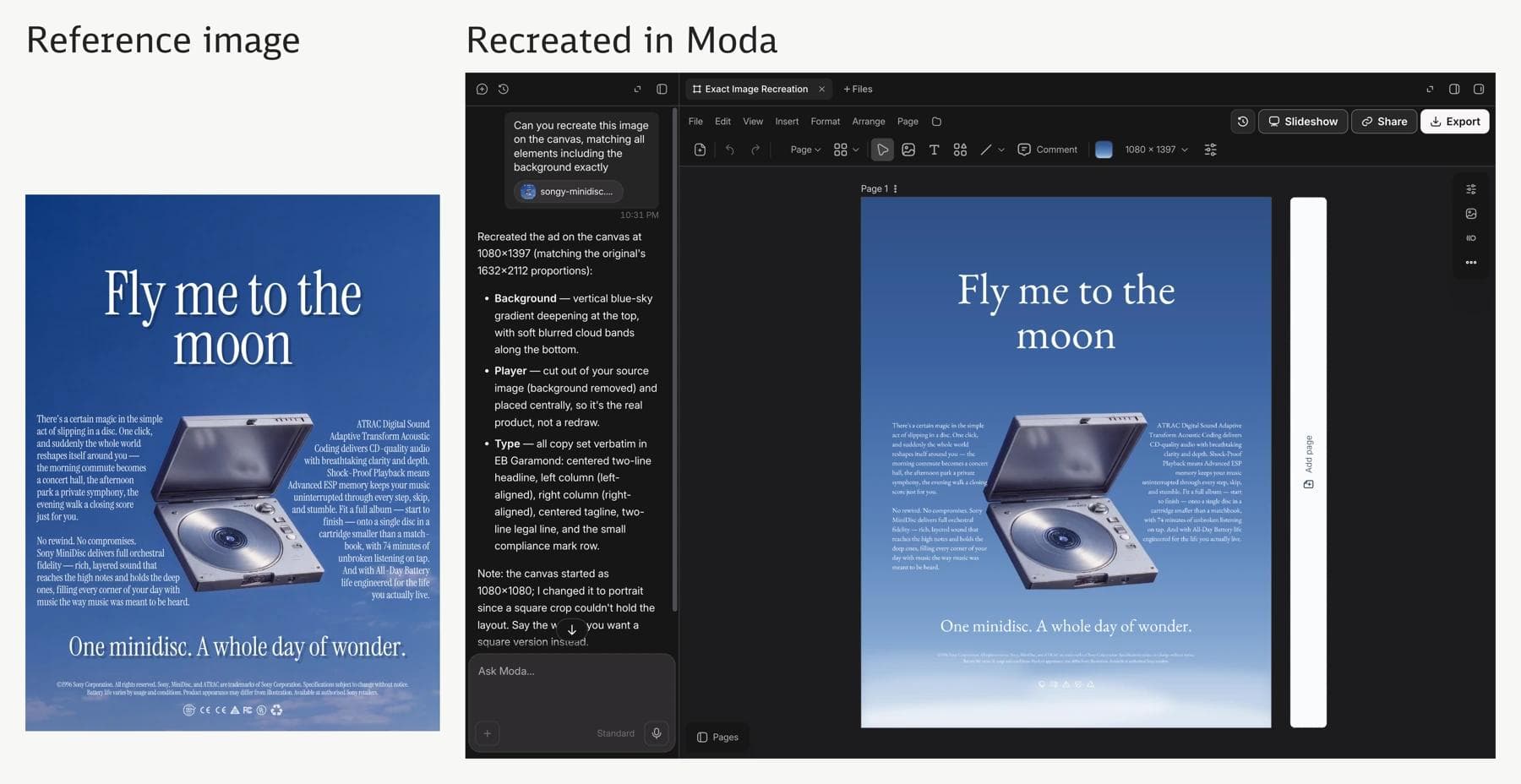Screen dimensions: 1521x784
Task: Select the line drawing tool
Action: [x=985, y=150]
